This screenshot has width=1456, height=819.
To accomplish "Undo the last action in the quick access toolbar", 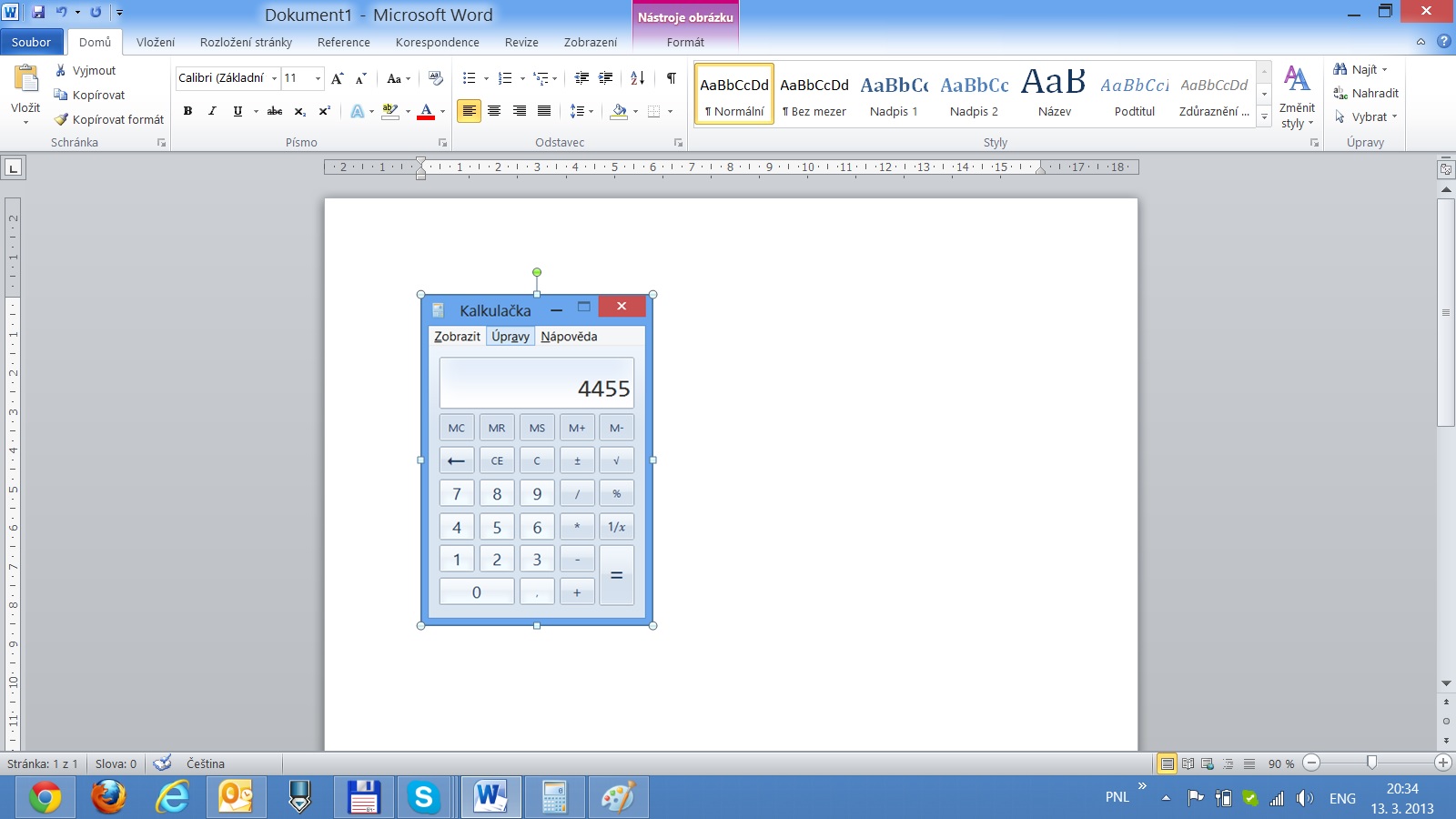I will coord(61,12).
